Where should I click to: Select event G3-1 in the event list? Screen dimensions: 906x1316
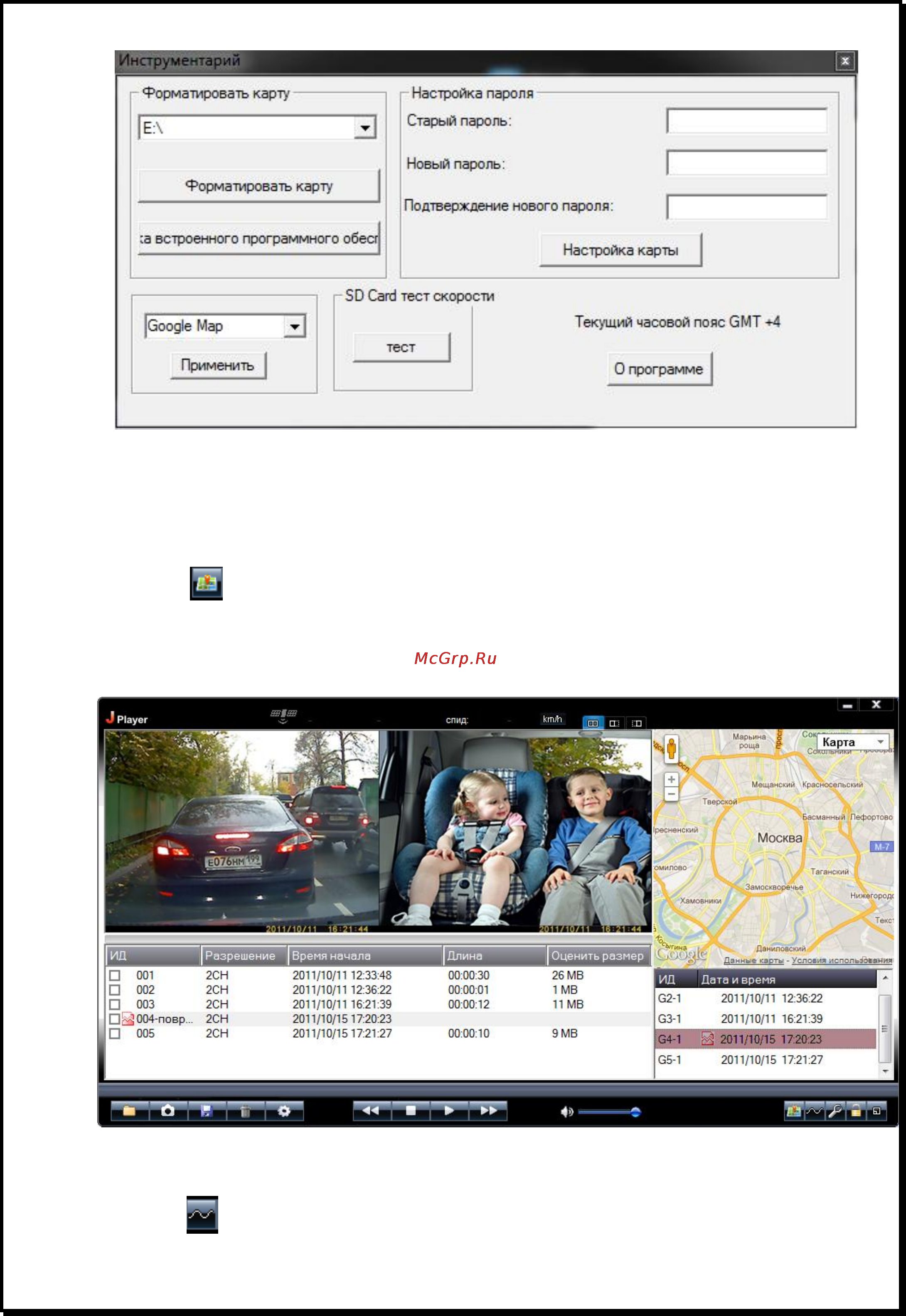(766, 1018)
